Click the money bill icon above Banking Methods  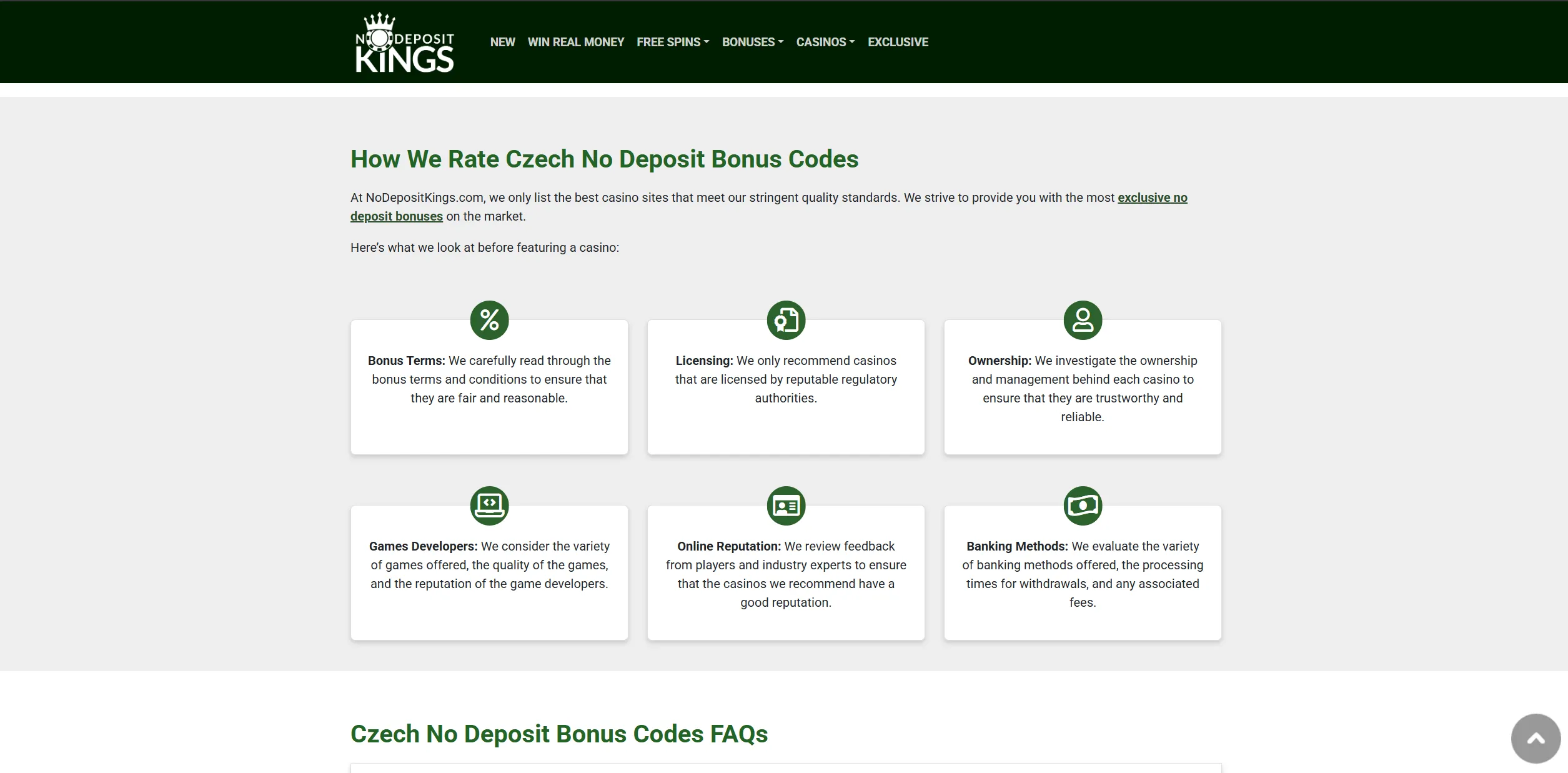coord(1083,506)
